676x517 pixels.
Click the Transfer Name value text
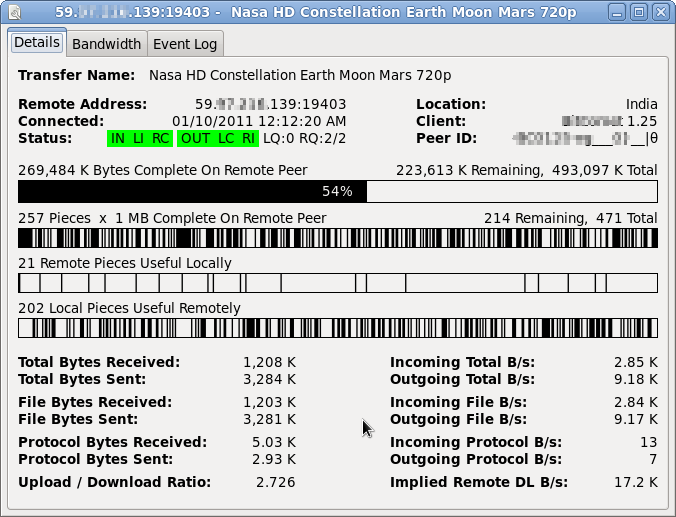[300, 75]
